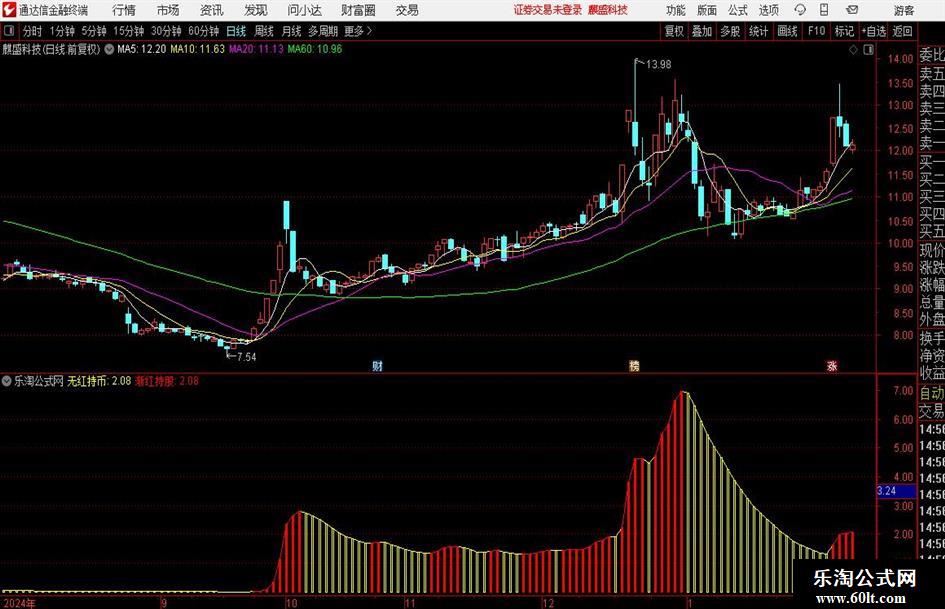Open the 财富圈 menu
Screen dimensions: 945x609
click(358, 10)
